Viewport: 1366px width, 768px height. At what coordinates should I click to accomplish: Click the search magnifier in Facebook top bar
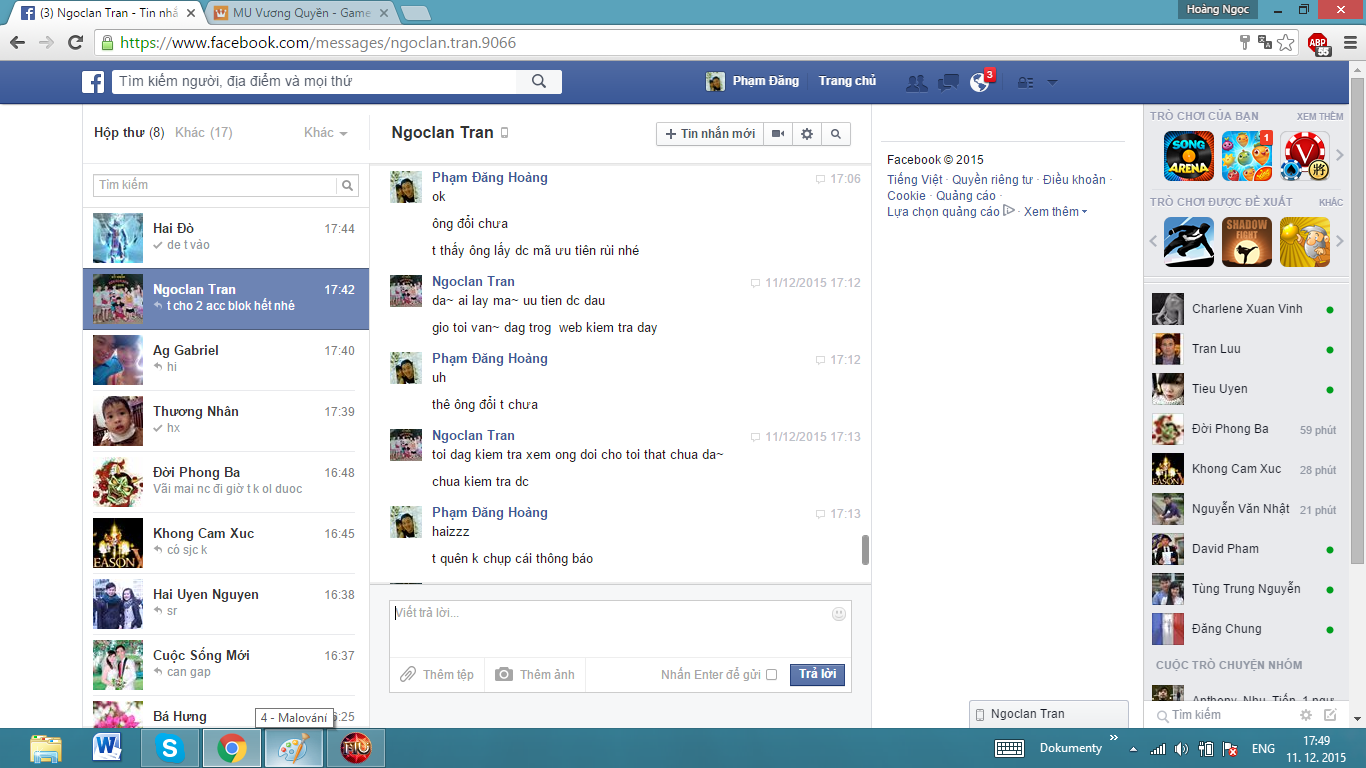tap(539, 82)
